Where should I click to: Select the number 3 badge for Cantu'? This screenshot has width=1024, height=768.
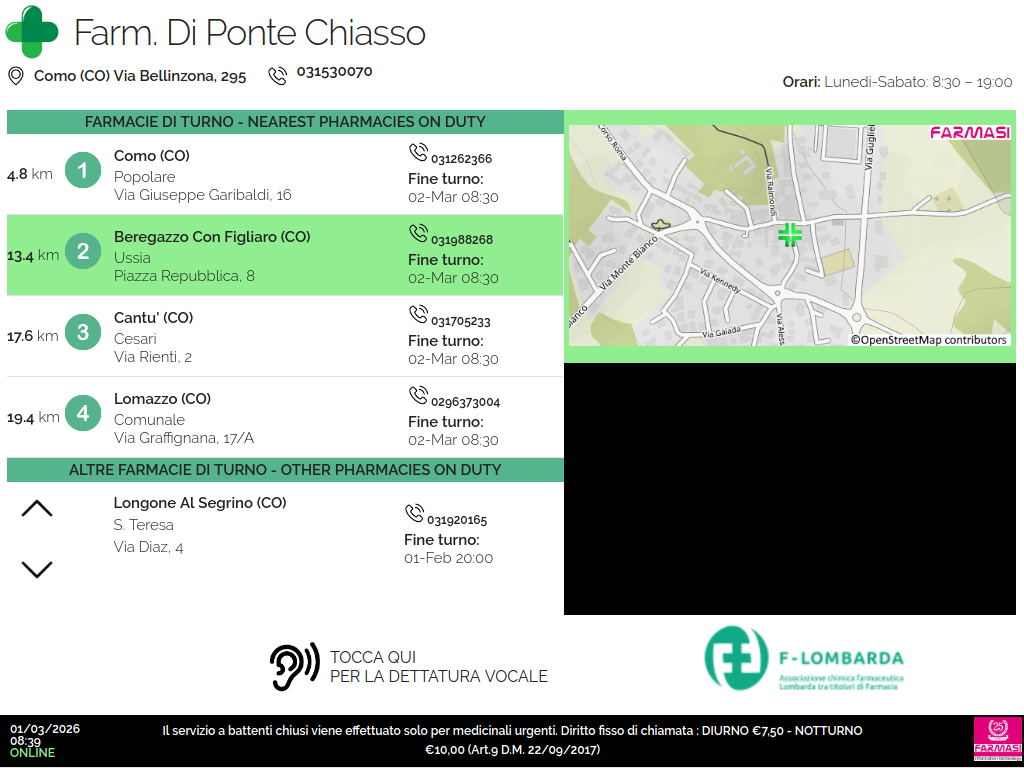tap(83, 333)
